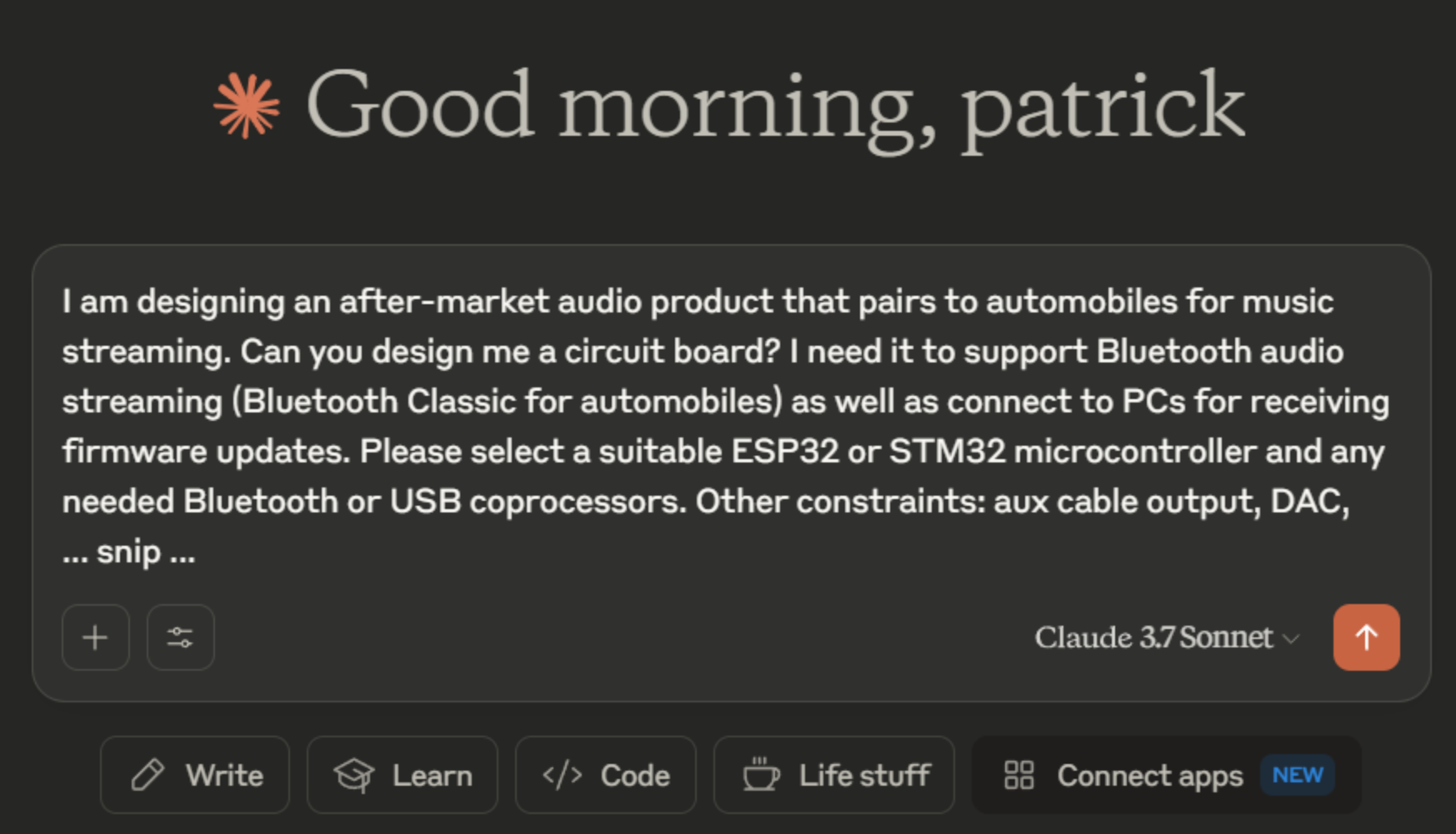This screenshot has height=834, width=1456.
Task: Open the Claude 3.7 Sonnet model selector
Action: [x=1153, y=637]
